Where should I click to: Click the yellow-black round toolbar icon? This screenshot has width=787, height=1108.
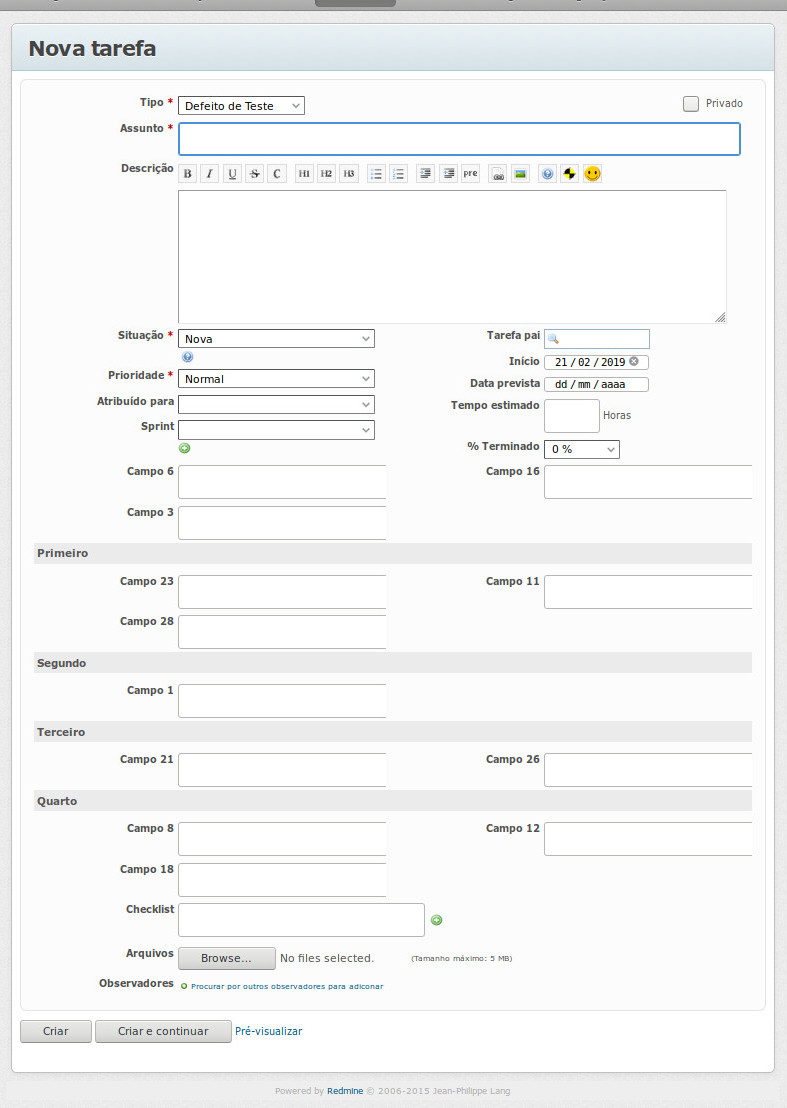569,174
